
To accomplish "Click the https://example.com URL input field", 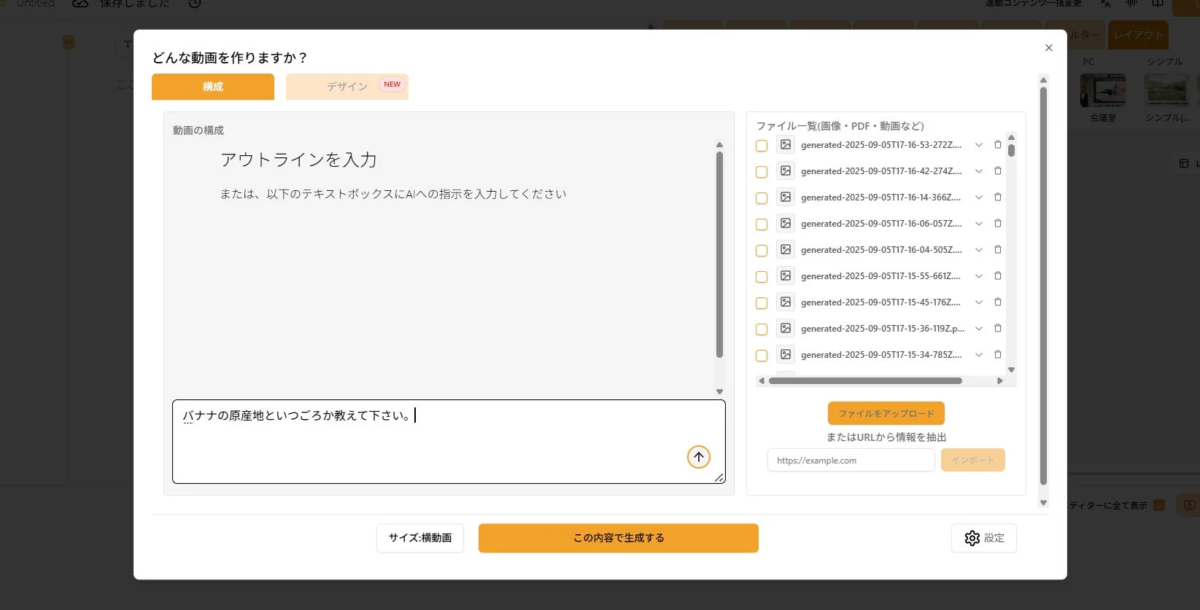I will click(851, 459).
